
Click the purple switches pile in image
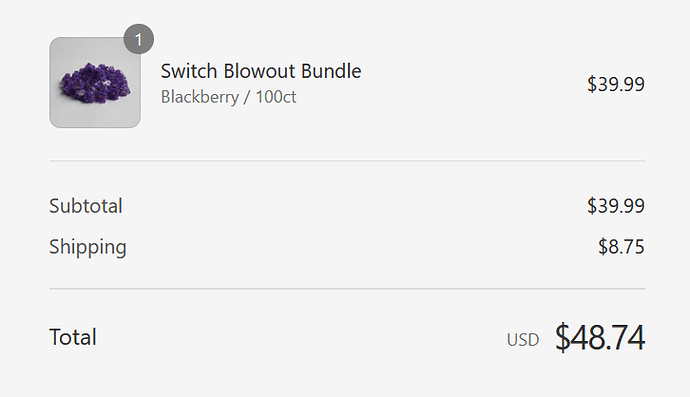click(x=95, y=84)
